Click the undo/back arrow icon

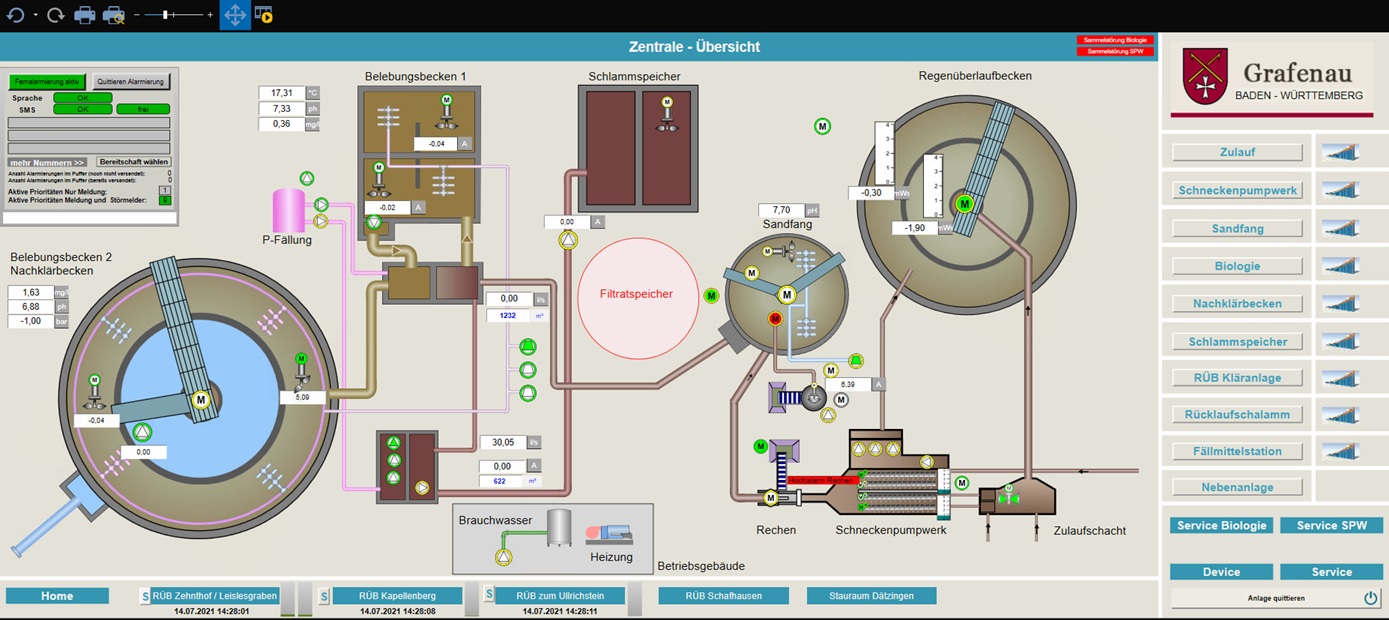[15, 15]
